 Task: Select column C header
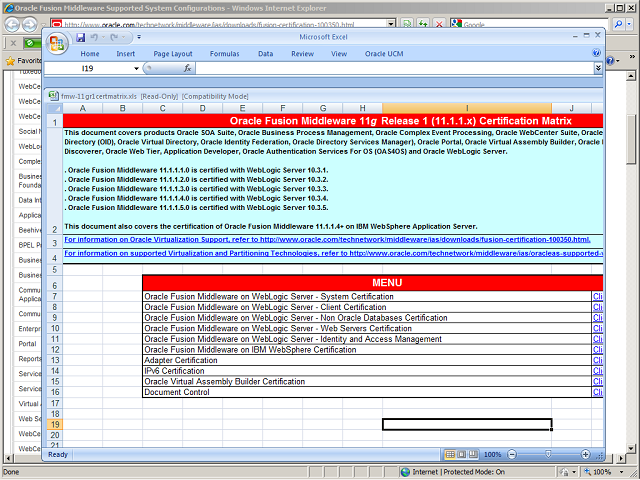(x=161, y=108)
